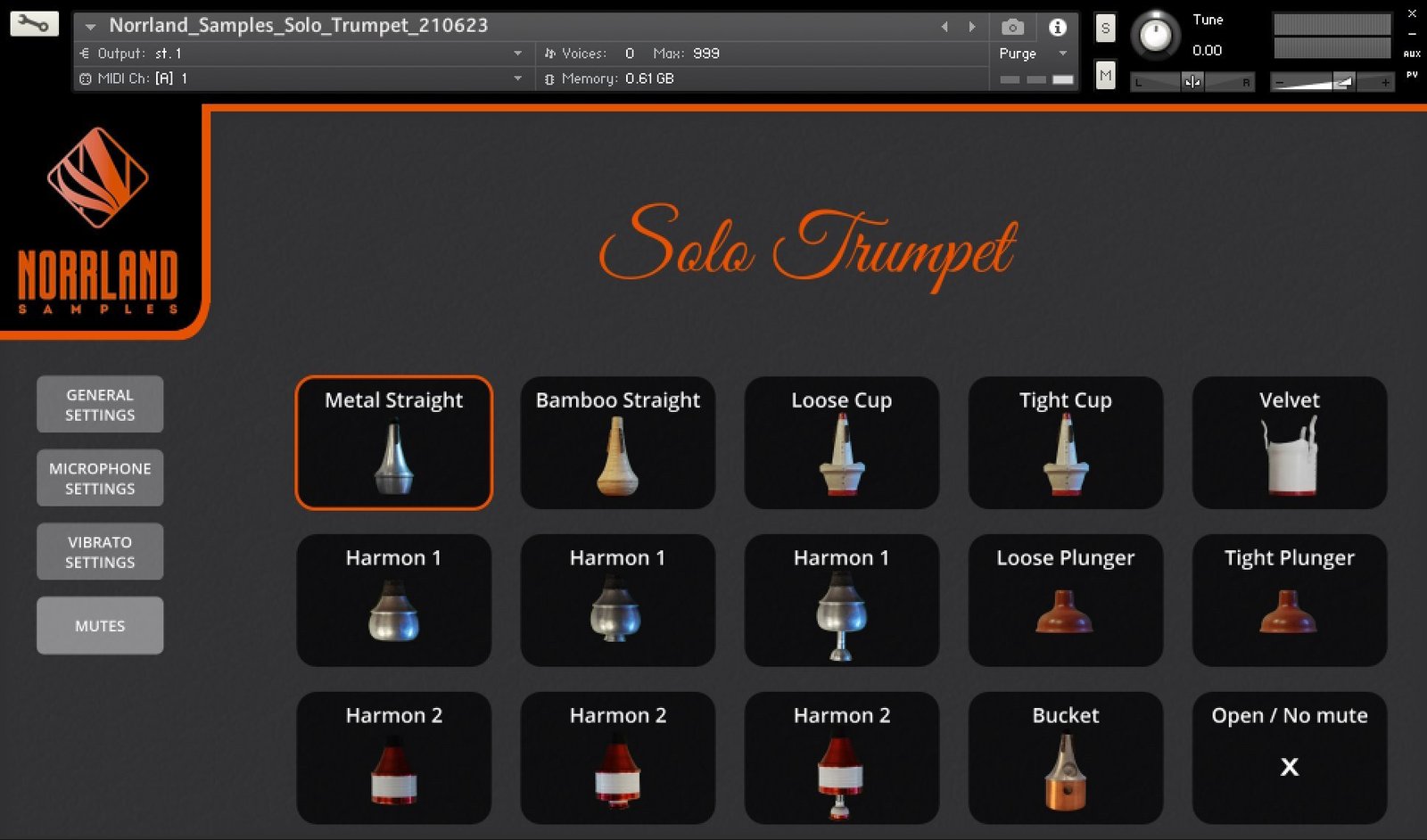Open the General Settings page
This screenshot has height=840, width=1427.
(x=100, y=405)
